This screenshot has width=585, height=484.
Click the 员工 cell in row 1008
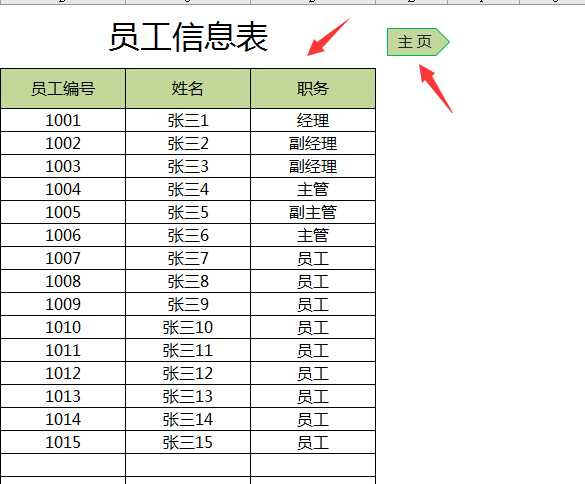coord(313,281)
